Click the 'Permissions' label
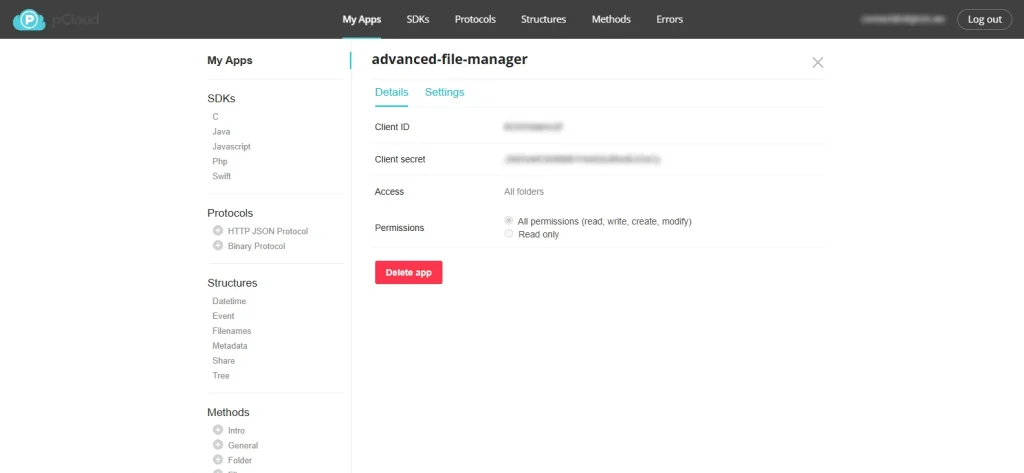Viewport: 1024px width, 473px height. tap(400, 228)
